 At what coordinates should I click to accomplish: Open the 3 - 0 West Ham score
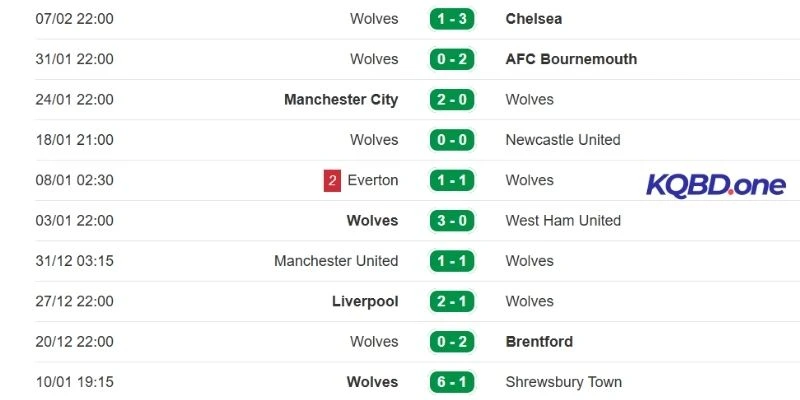click(452, 221)
